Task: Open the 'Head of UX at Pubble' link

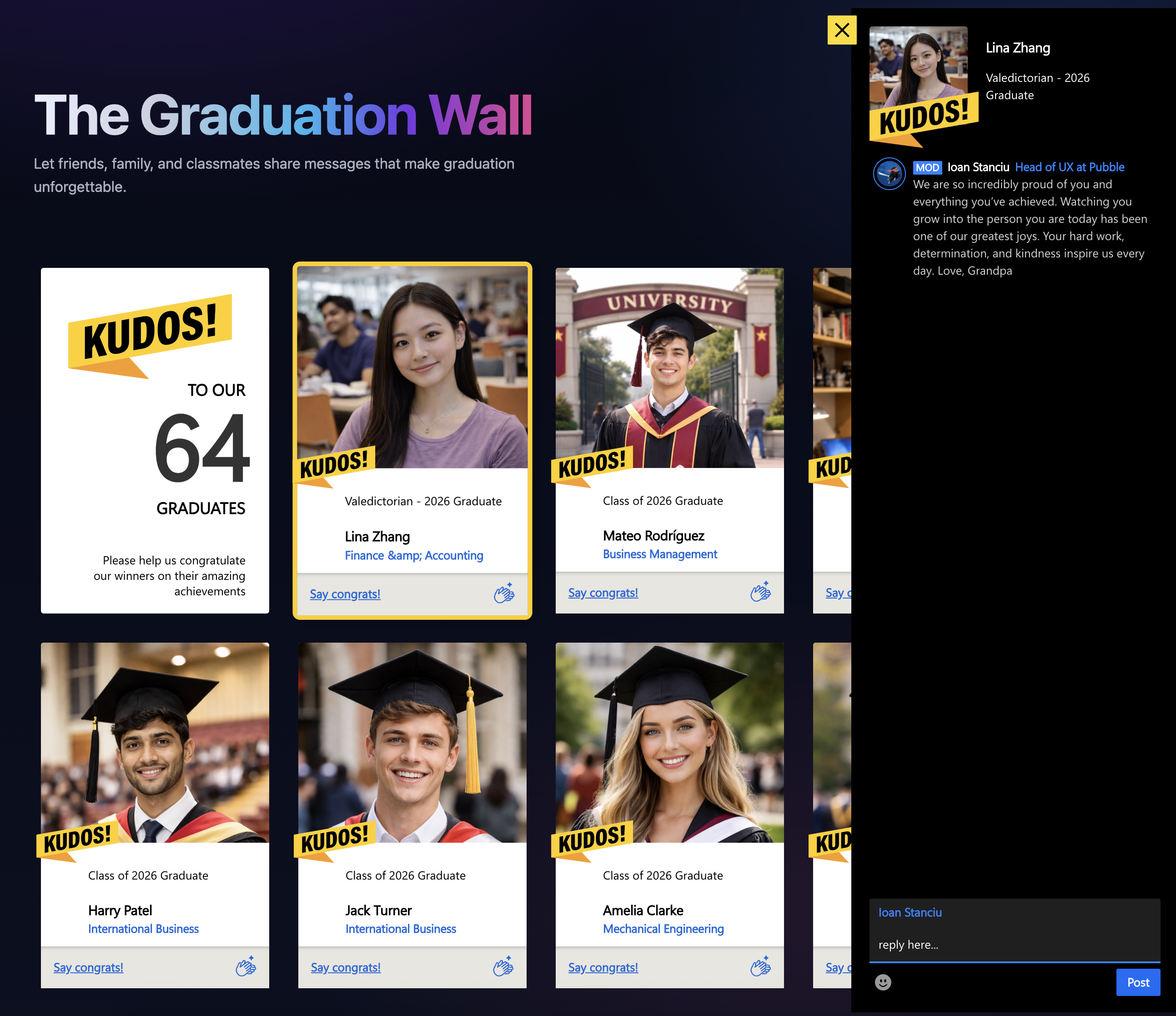Action: pyautogui.click(x=1069, y=167)
